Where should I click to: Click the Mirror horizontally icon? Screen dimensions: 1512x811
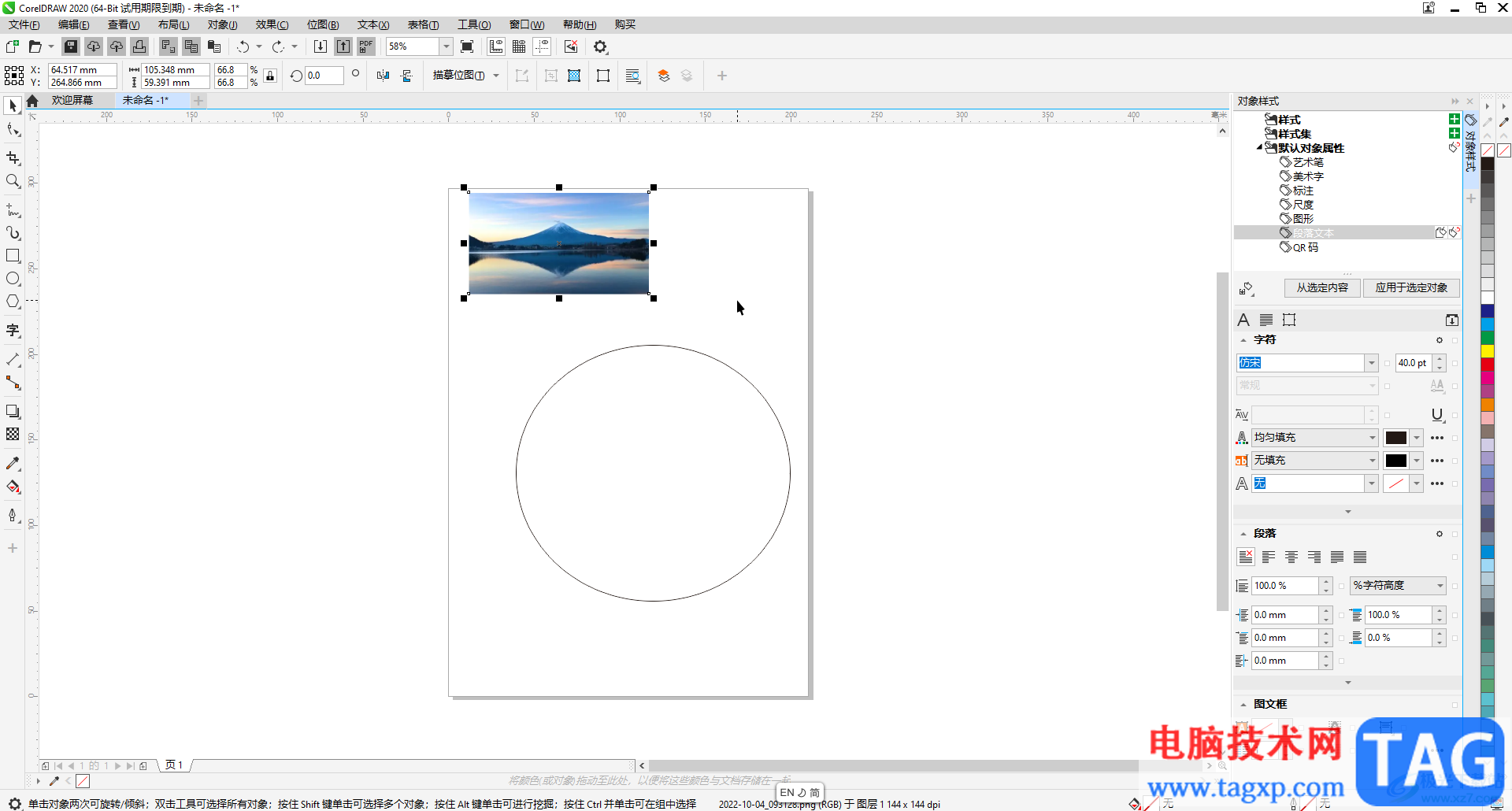point(383,76)
